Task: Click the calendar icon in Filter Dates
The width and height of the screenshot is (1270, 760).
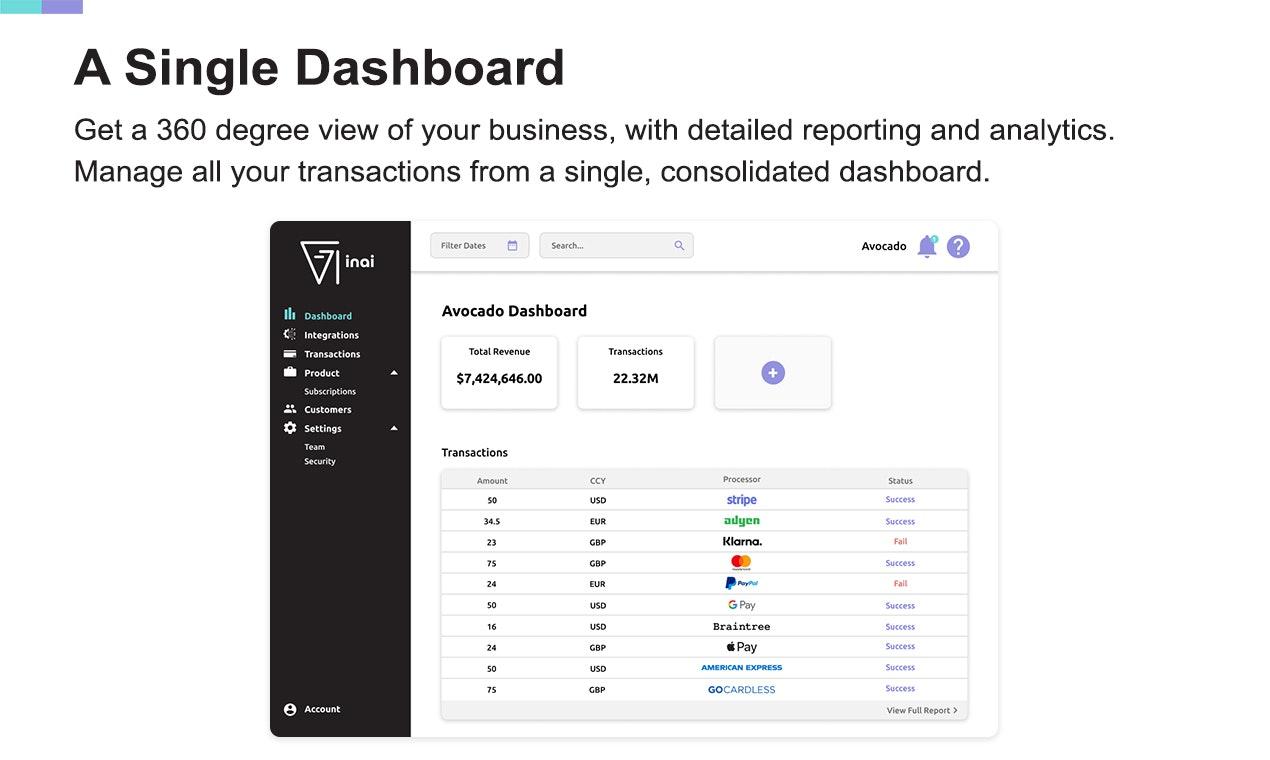Action: 512,245
